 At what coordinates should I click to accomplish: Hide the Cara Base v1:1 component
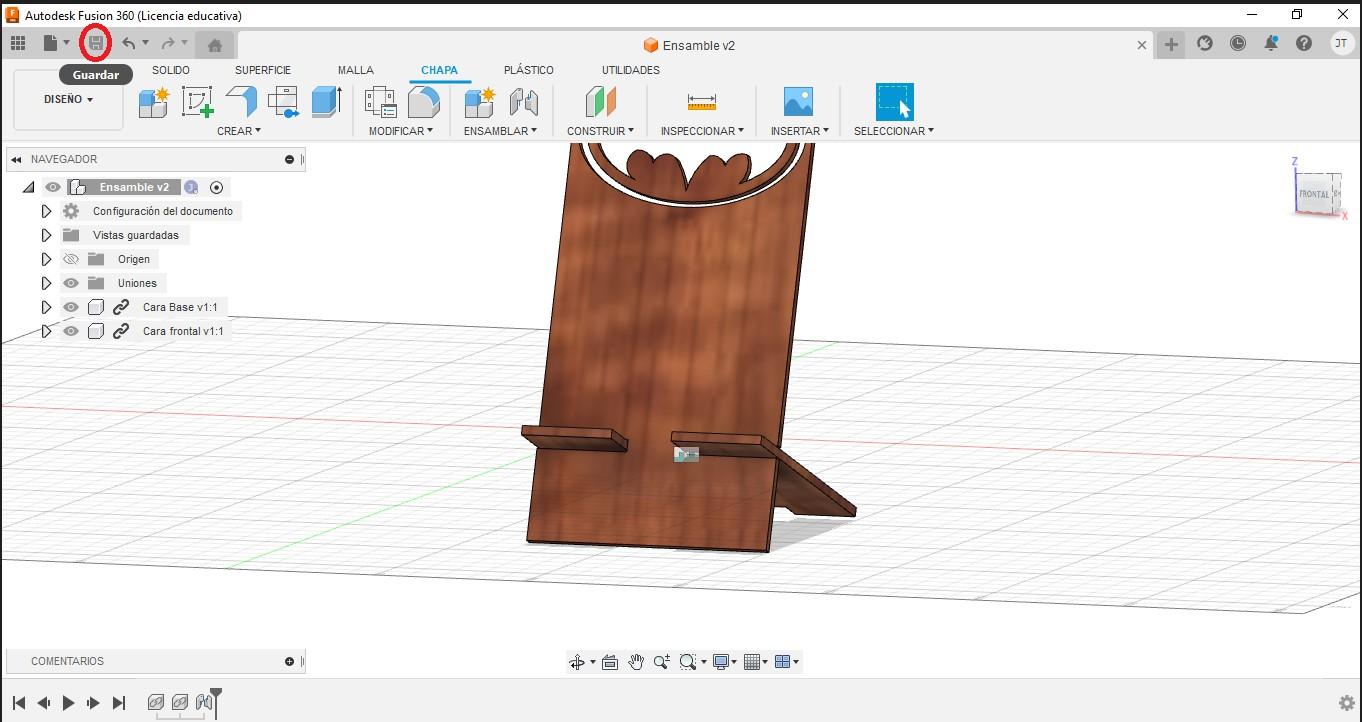pyautogui.click(x=70, y=307)
